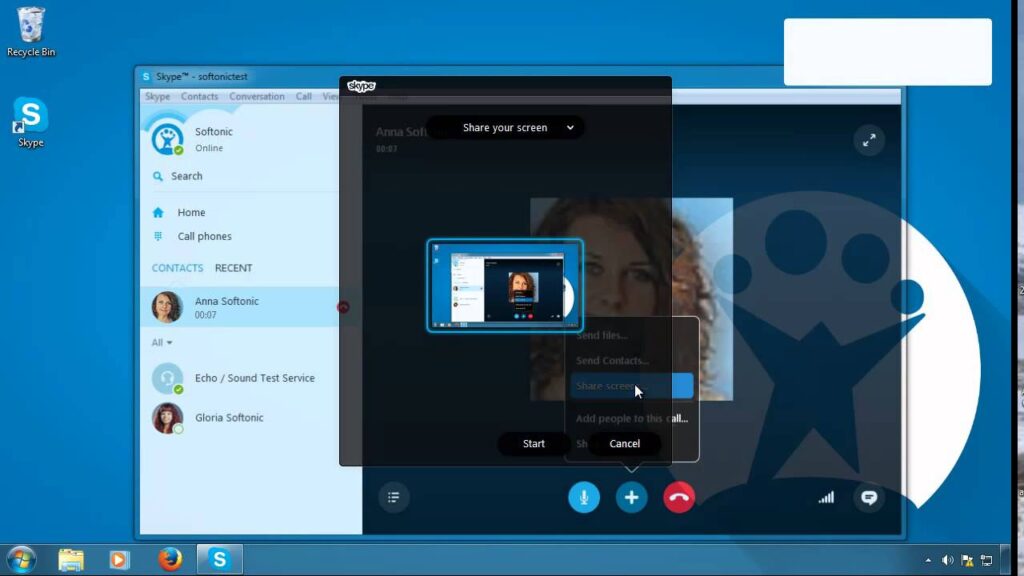Show hidden tray icons arrow

[928, 560]
